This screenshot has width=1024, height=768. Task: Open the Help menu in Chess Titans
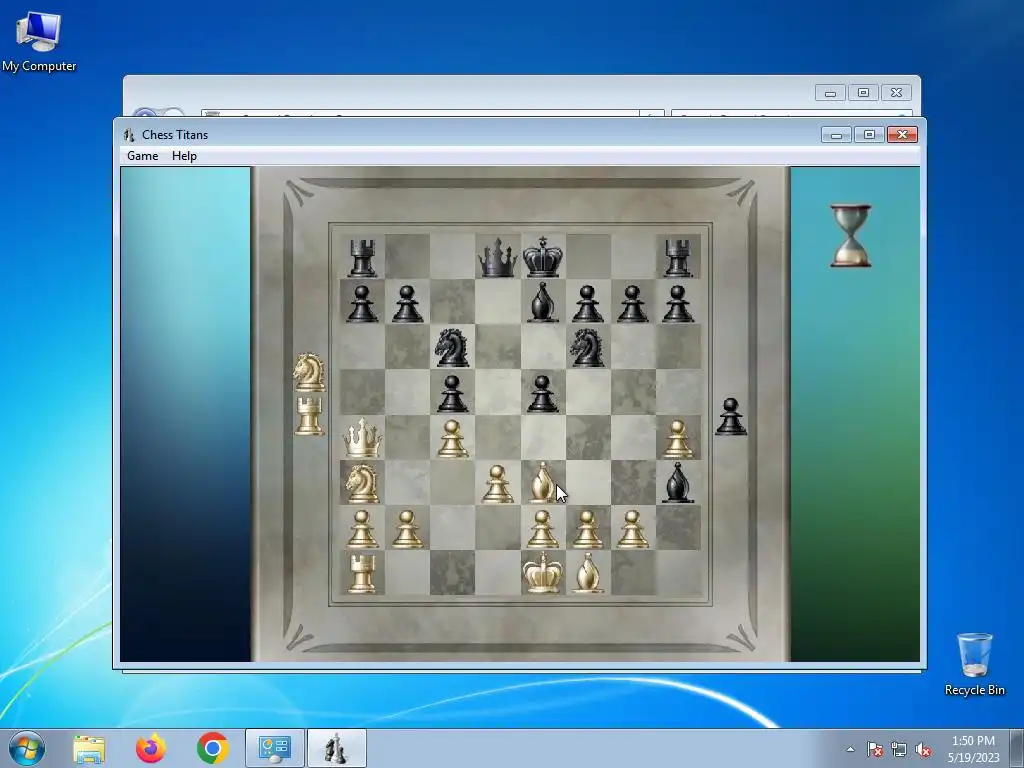tap(184, 156)
